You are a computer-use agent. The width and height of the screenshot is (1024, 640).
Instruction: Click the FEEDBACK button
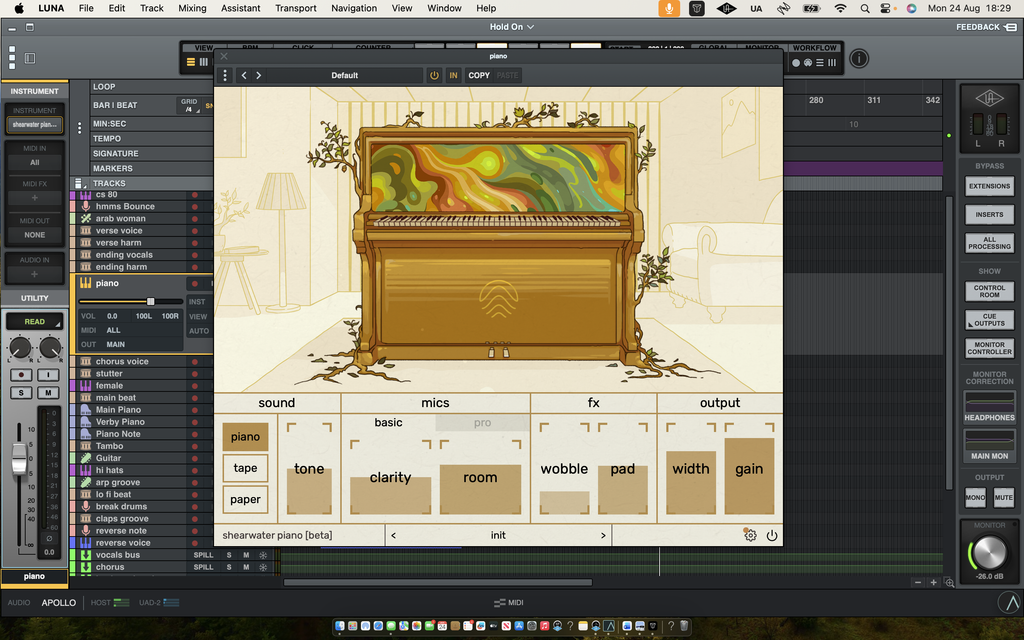(x=986, y=27)
